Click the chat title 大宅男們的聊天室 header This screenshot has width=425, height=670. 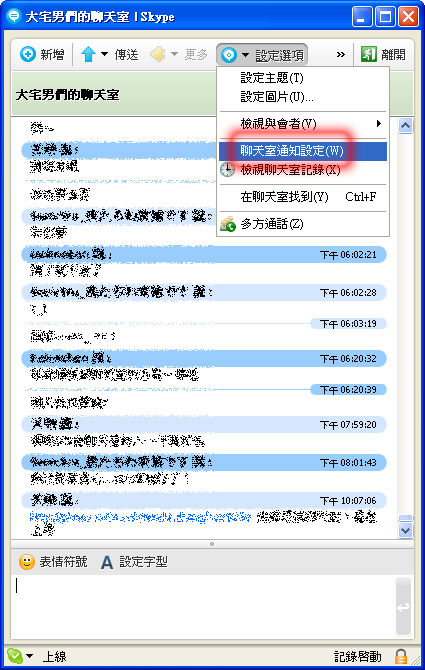[67, 94]
